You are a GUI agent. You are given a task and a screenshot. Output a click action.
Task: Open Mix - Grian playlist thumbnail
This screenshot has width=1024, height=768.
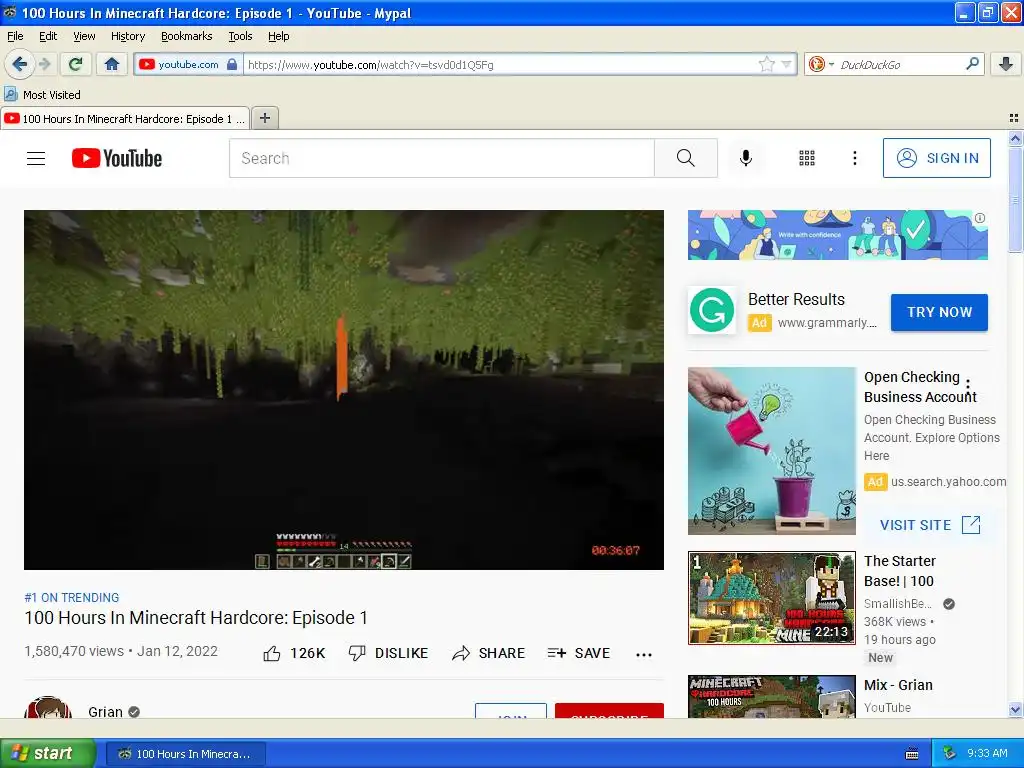[771, 696]
